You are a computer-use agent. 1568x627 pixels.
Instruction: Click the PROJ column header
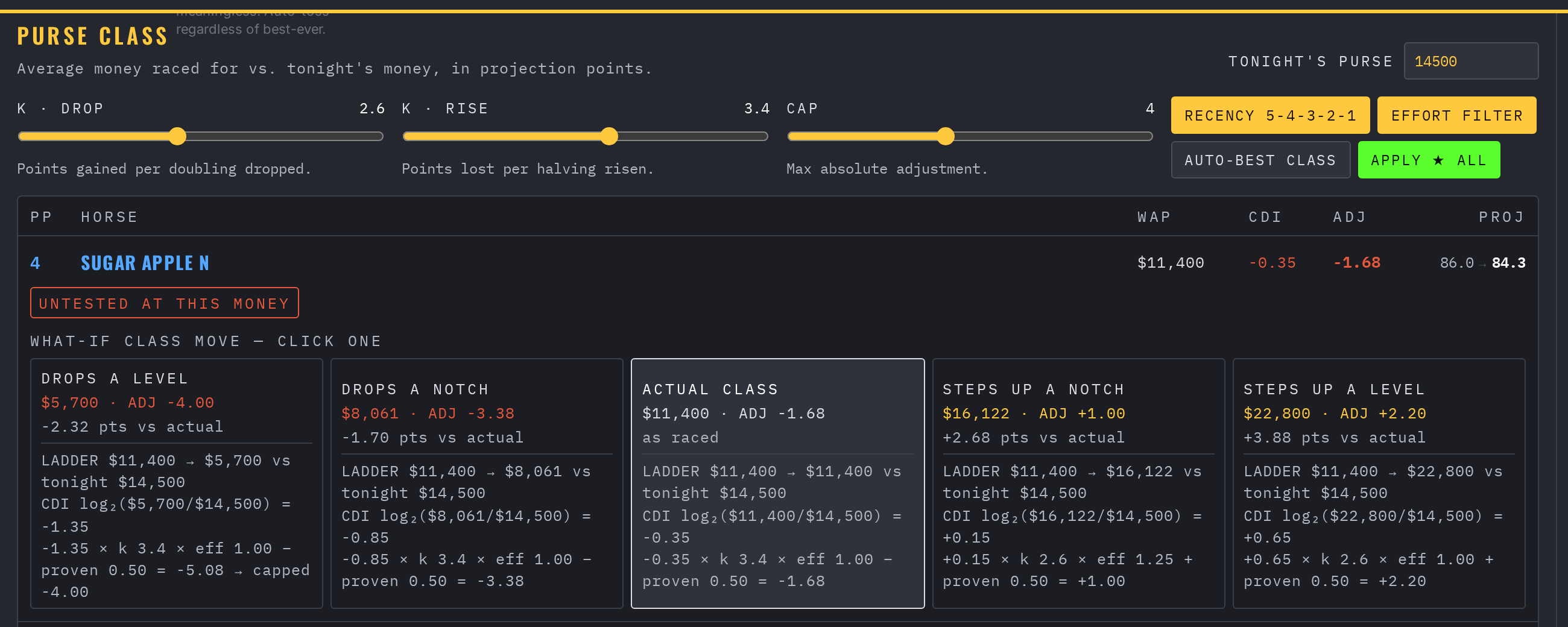(1502, 217)
